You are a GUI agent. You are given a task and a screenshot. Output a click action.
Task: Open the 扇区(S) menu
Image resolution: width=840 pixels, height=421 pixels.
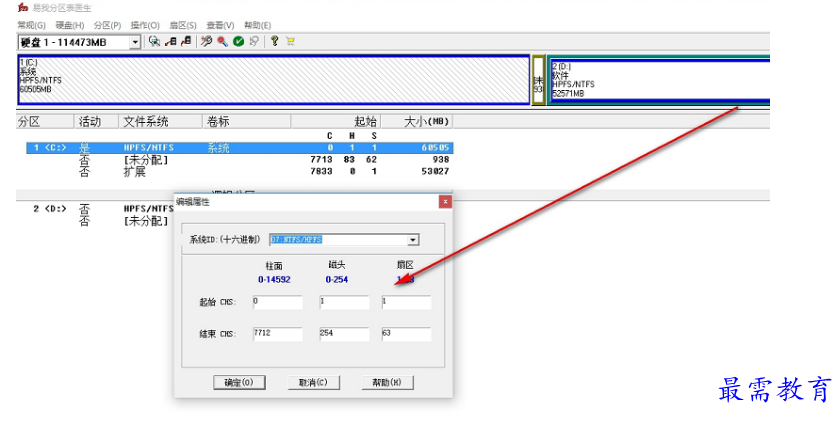(x=183, y=25)
